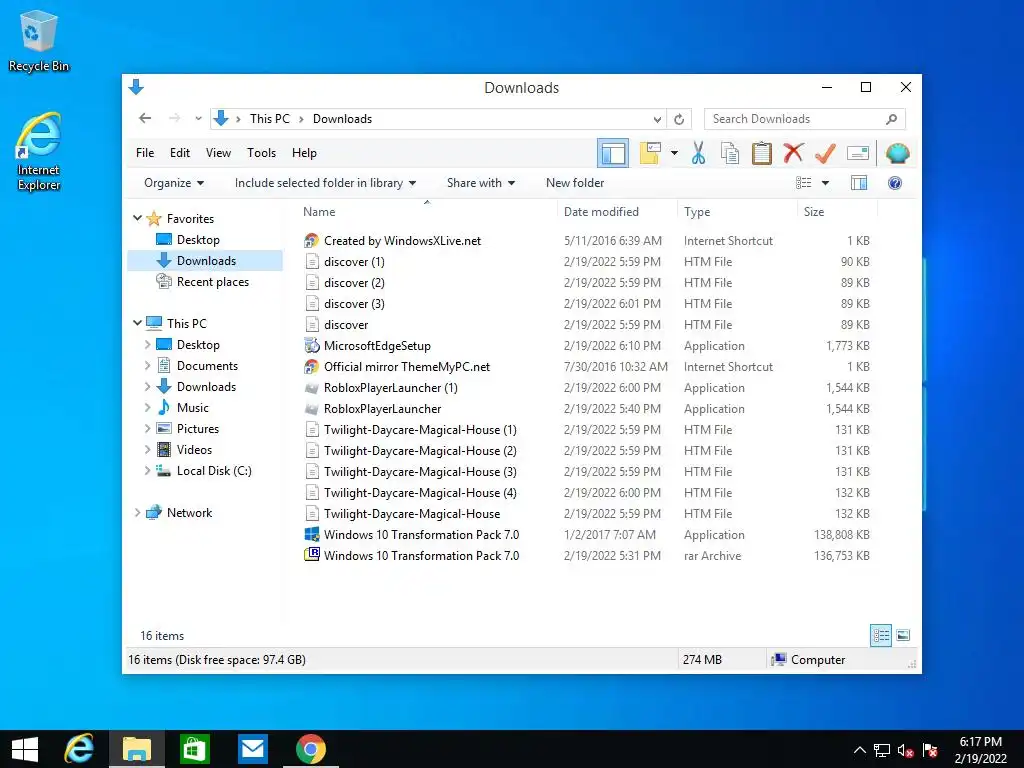Viewport: 1024px width, 768px height.
Task: Select Pictures in navigation pane
Action: coord(197,428)
